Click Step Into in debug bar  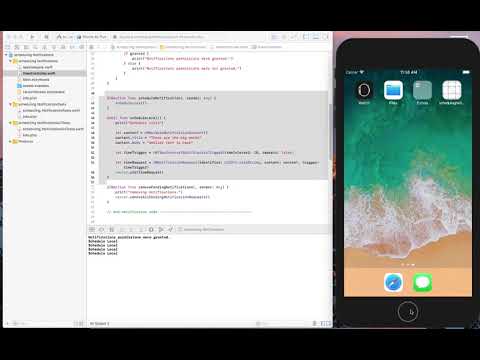(x=132, y=229)
